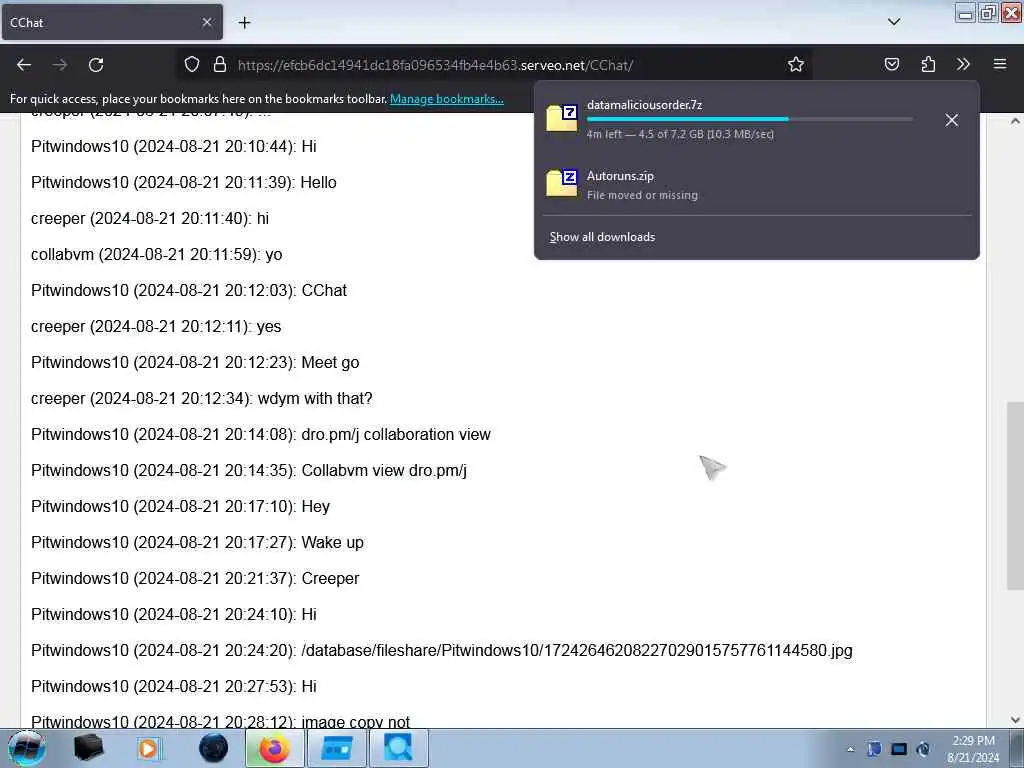The image size is (1024, 768).
Task: Click creeper's 'yes' message
Action: click(156, 327)
